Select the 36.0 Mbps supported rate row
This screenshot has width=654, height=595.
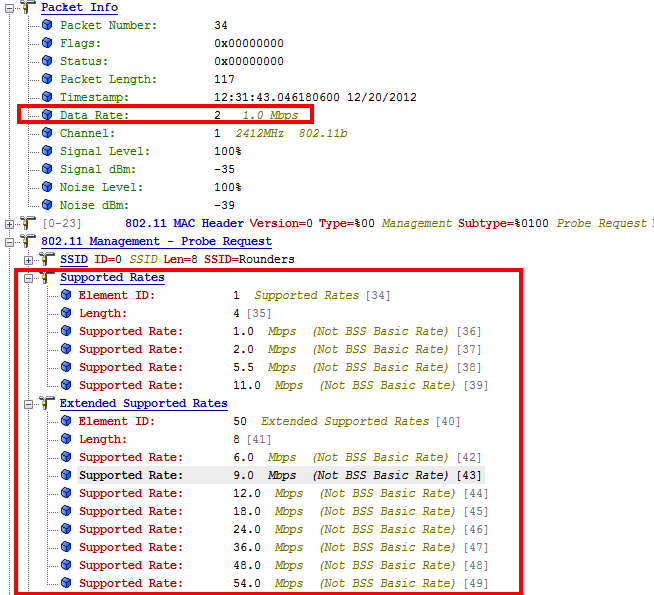tap(283, 547)
